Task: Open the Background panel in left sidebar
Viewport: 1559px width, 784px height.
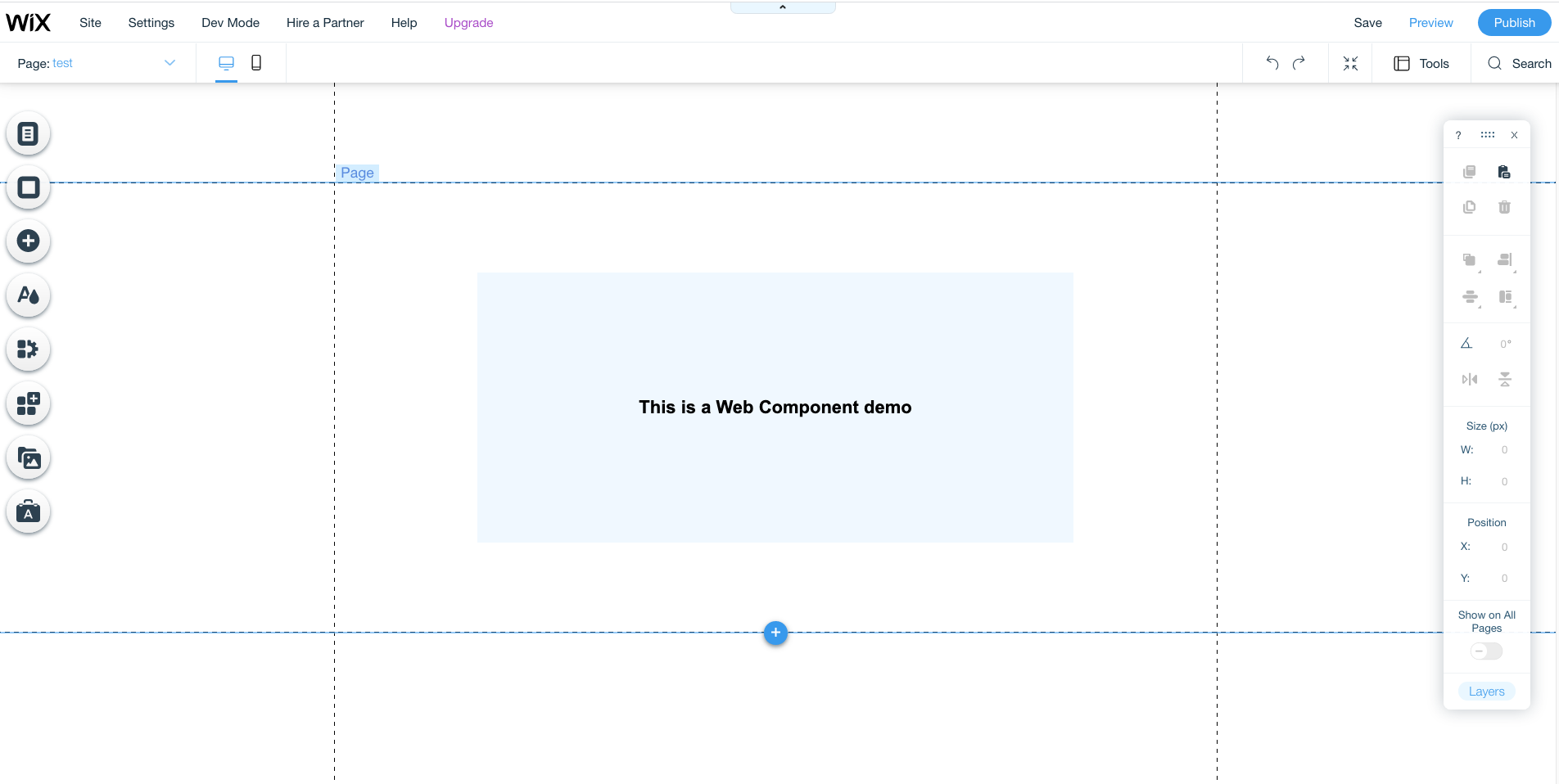Action: [x=29, y=187]
